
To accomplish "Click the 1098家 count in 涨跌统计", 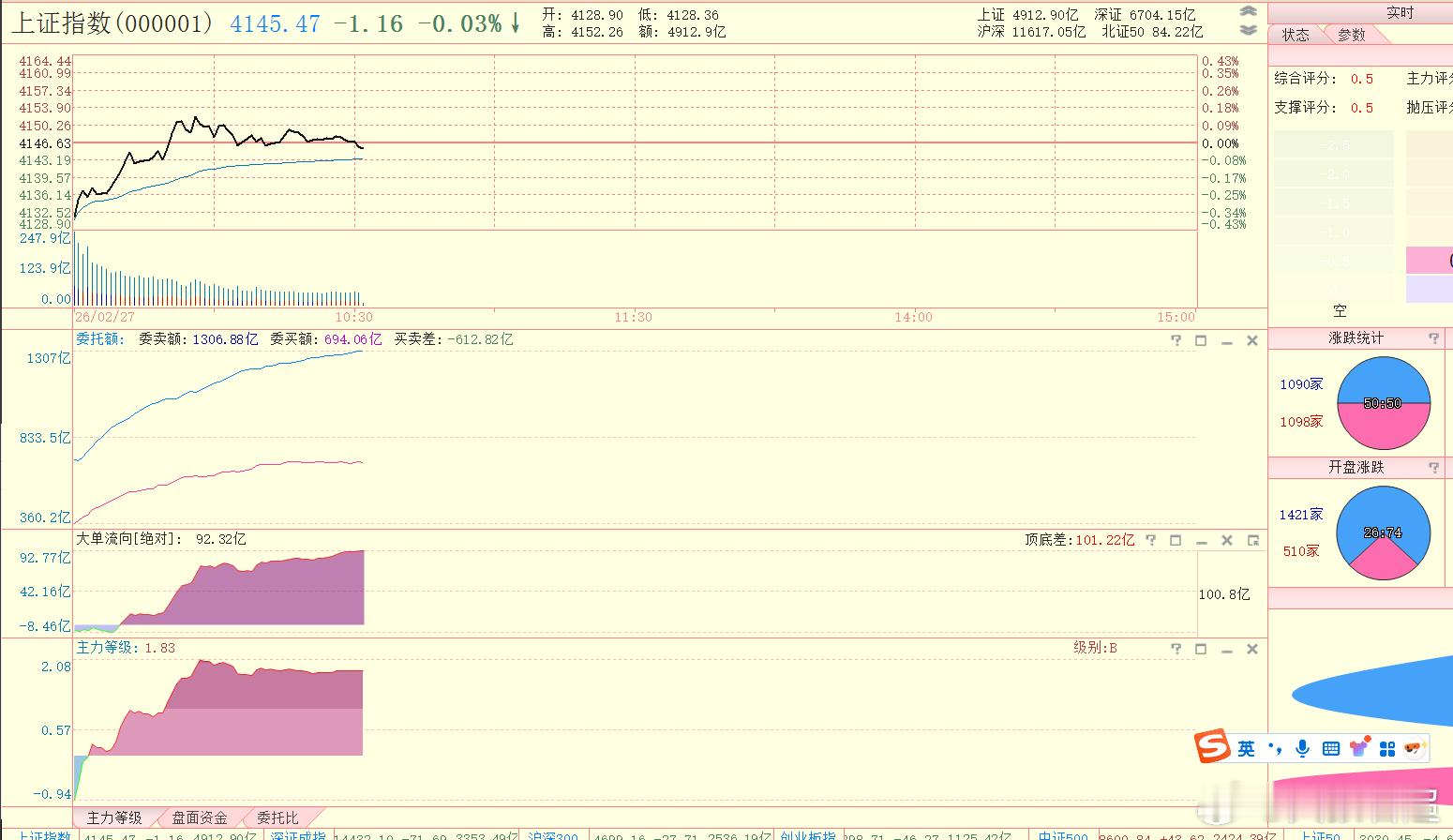I will [1301, 422].
